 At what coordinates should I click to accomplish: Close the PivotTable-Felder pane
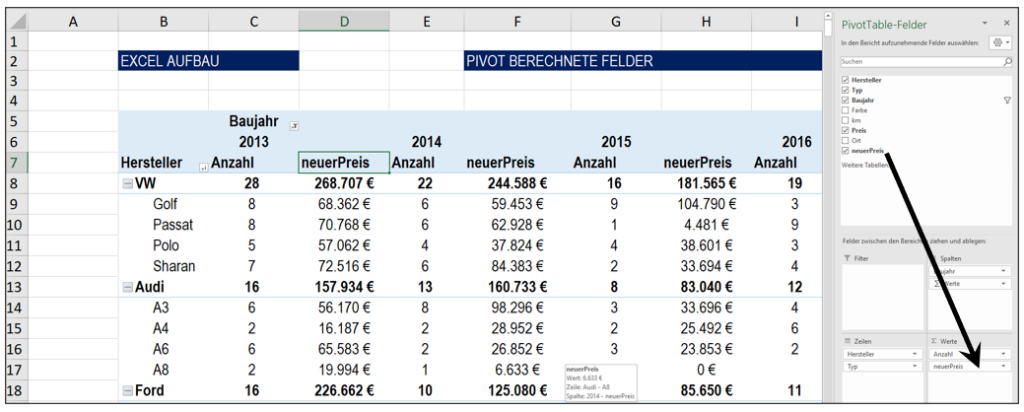[x=1006, y=24]
